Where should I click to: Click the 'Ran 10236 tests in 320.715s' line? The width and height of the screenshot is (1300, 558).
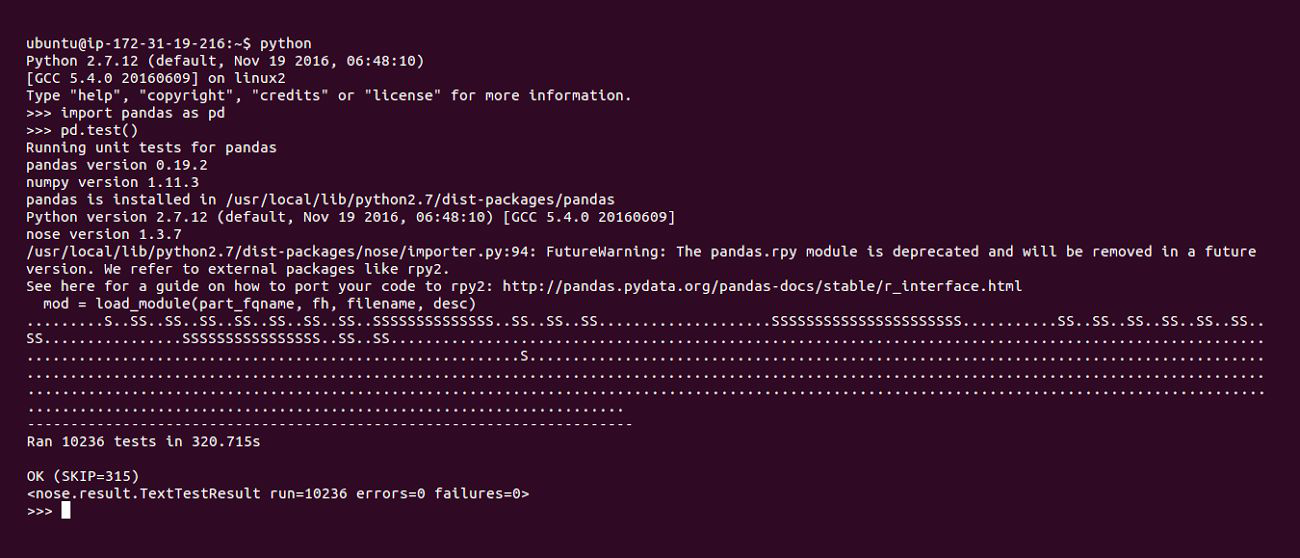click(143, 441)
